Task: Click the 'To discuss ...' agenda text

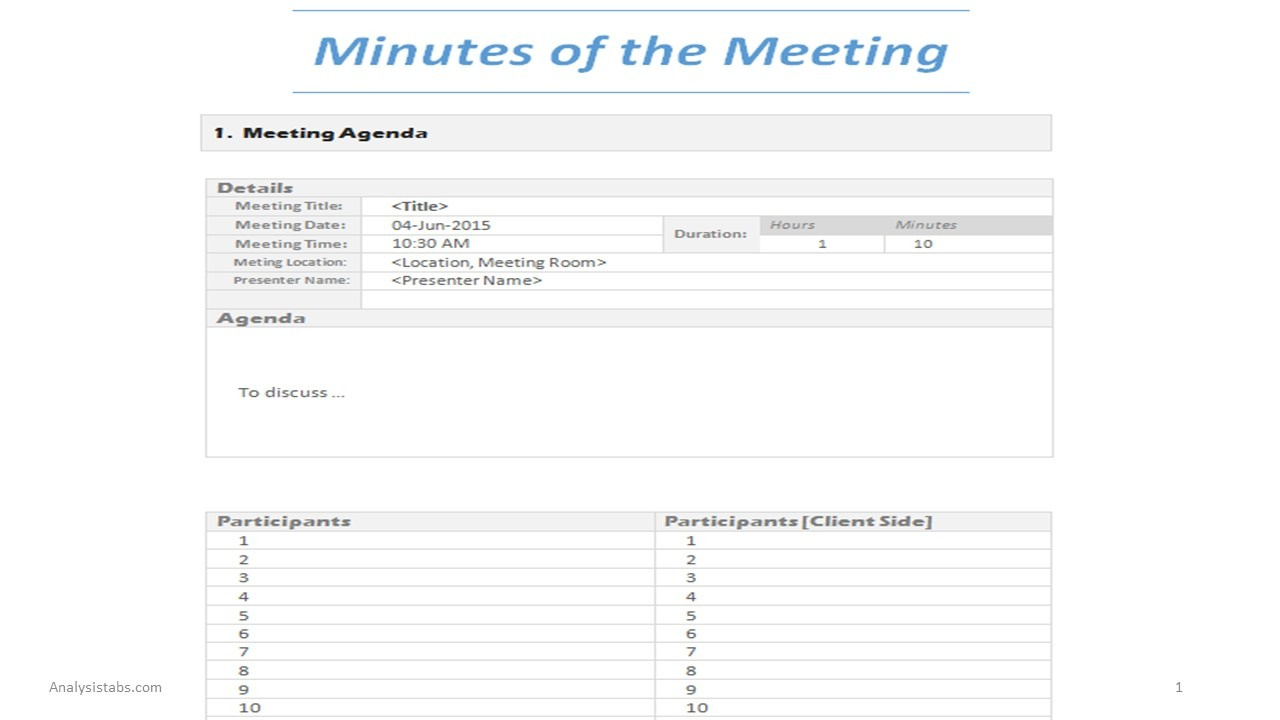Action: coord(291,392)
